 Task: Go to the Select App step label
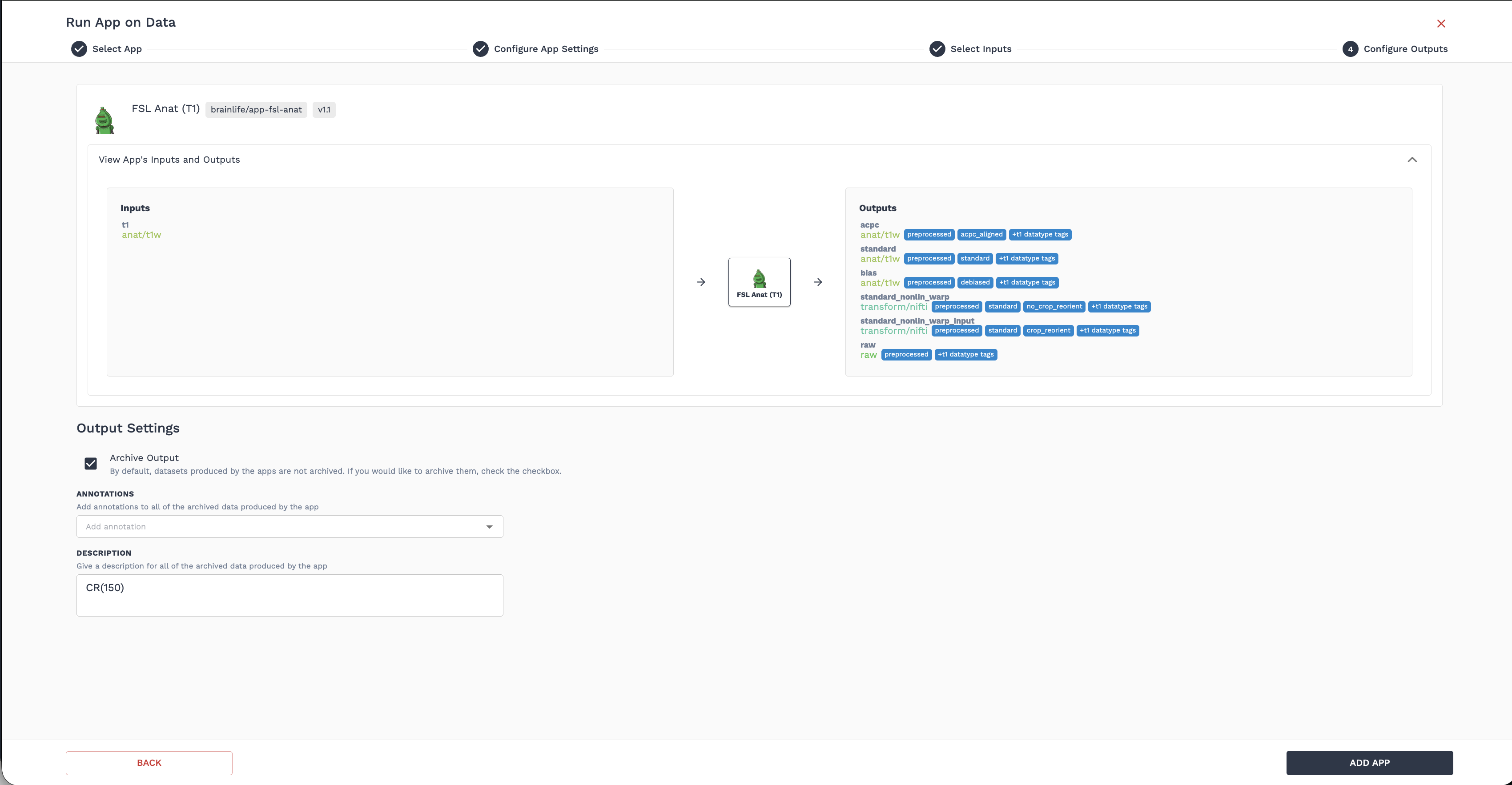point(117,49)
